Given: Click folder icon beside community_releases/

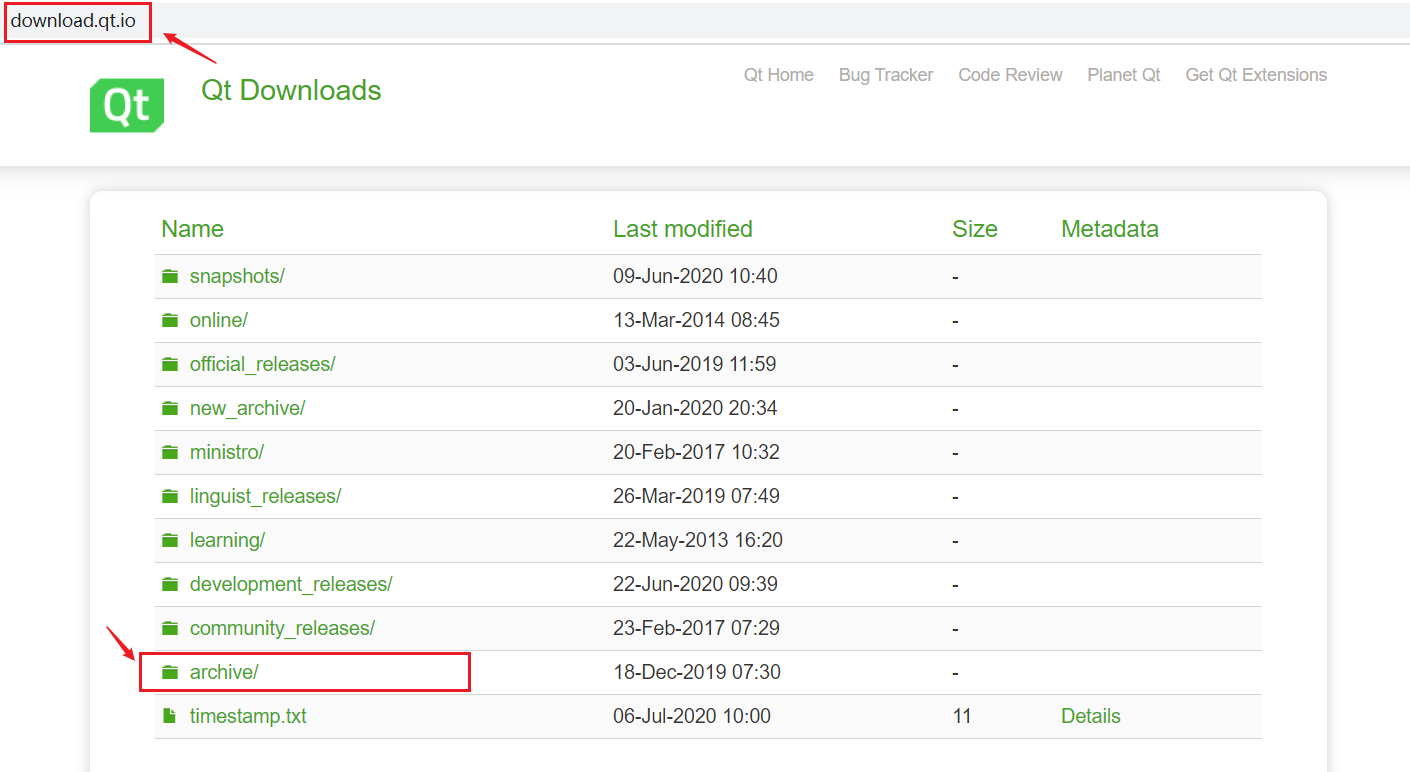Looking at the screenshot, I should 170,628.
